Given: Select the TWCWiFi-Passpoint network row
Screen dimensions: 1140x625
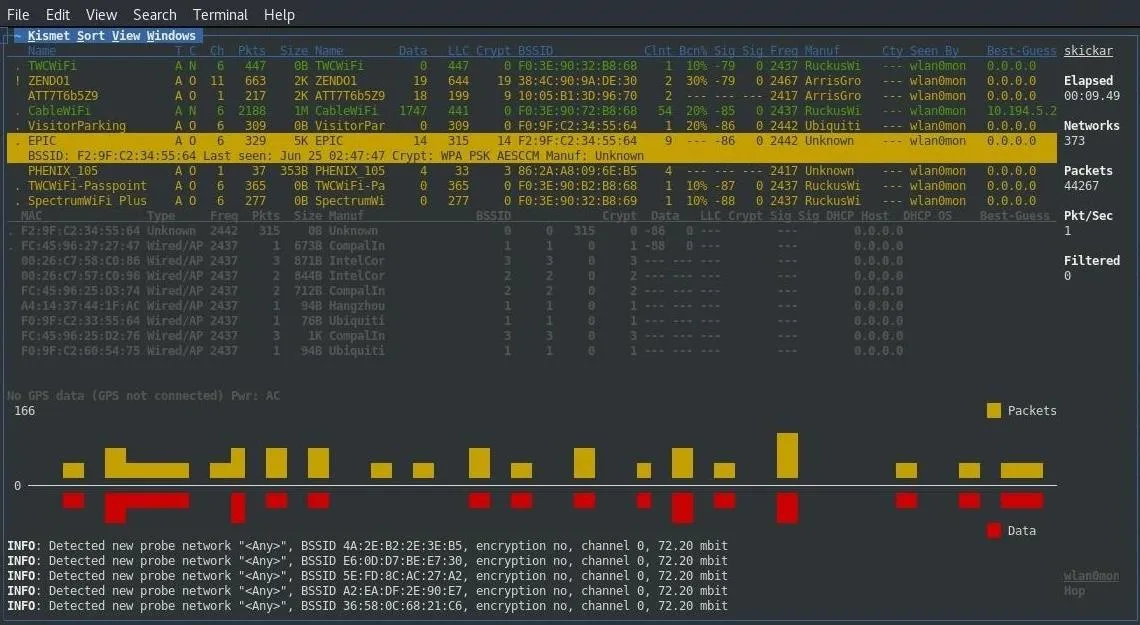Looking at the screenshot, I should coord(531,186).
